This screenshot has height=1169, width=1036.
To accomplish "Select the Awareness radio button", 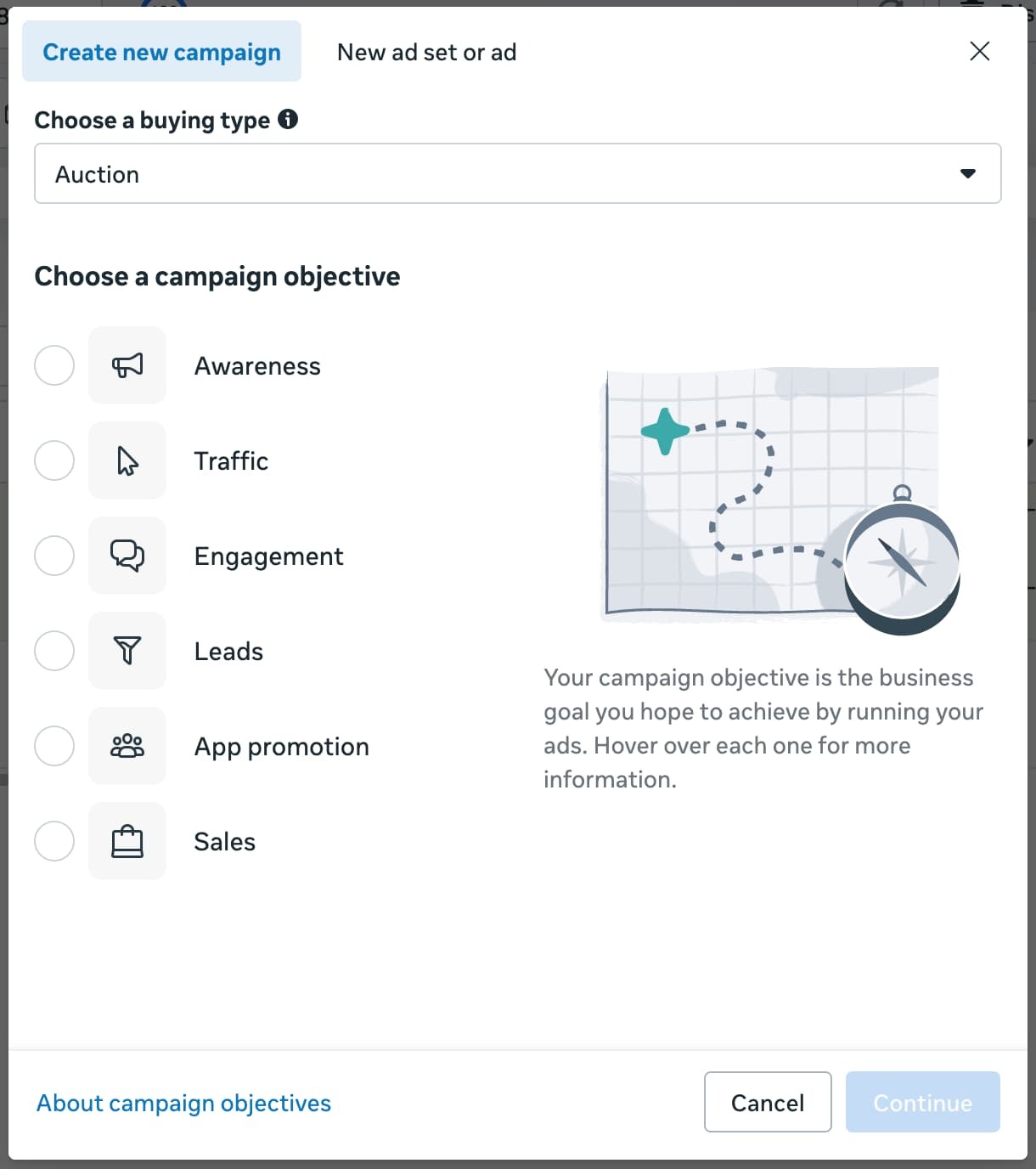I will tap(54, 365).
